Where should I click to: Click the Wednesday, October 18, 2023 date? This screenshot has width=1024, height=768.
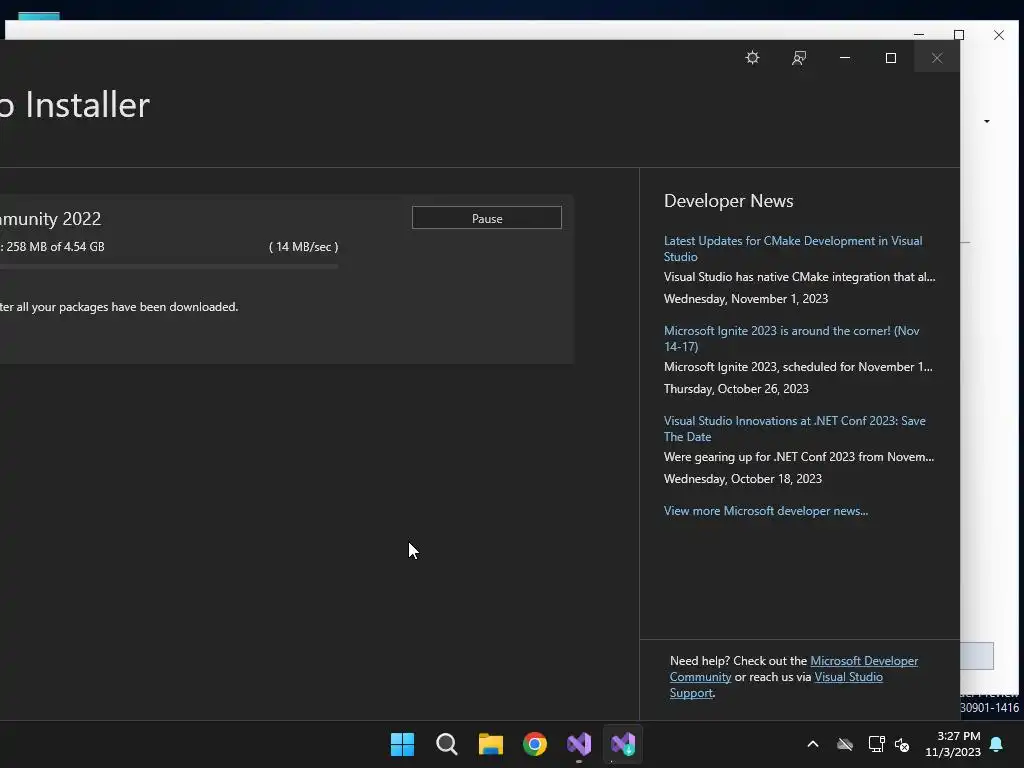point(743,479)
